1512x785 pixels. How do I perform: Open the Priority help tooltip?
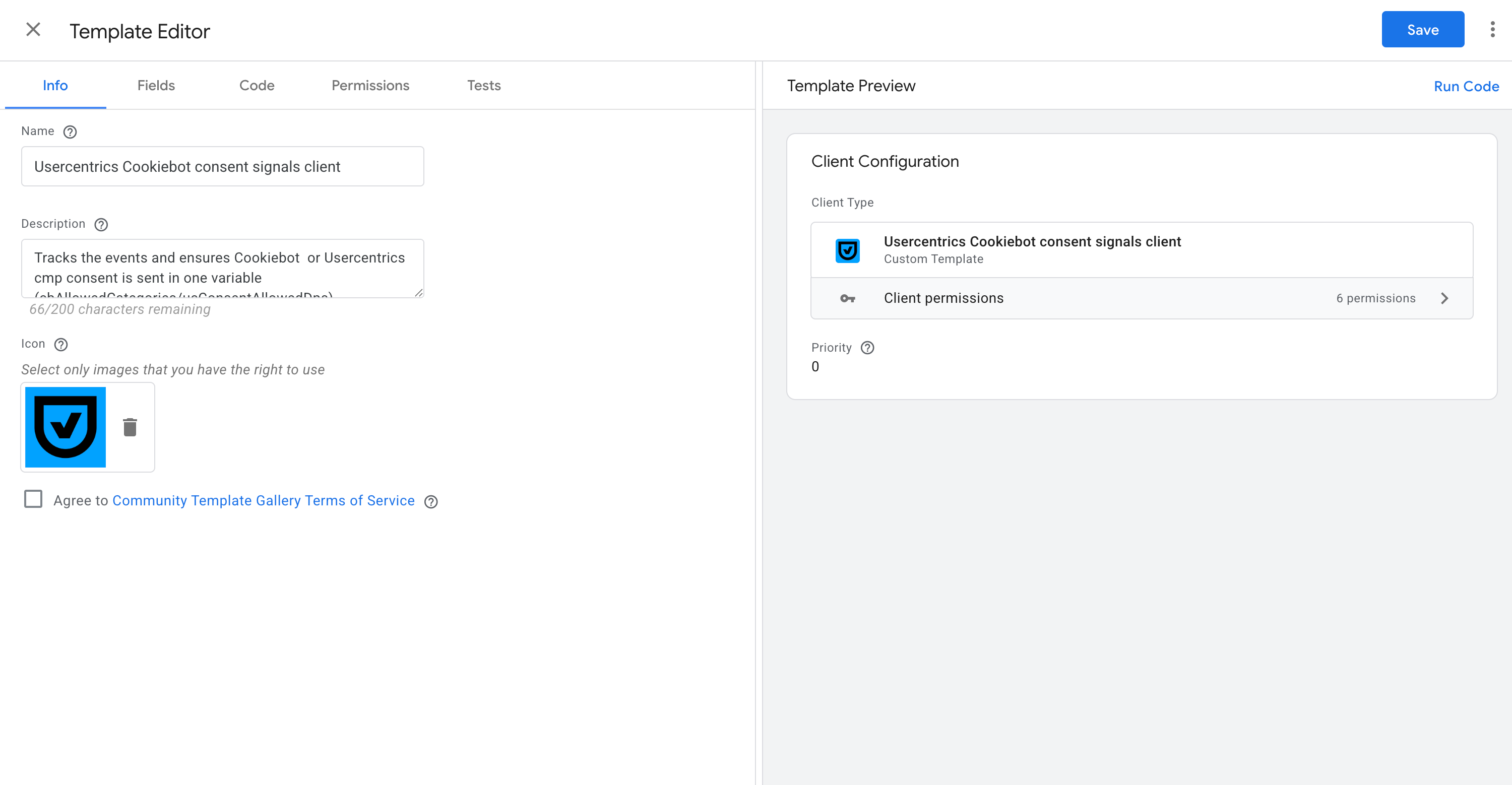pos(867,347)
